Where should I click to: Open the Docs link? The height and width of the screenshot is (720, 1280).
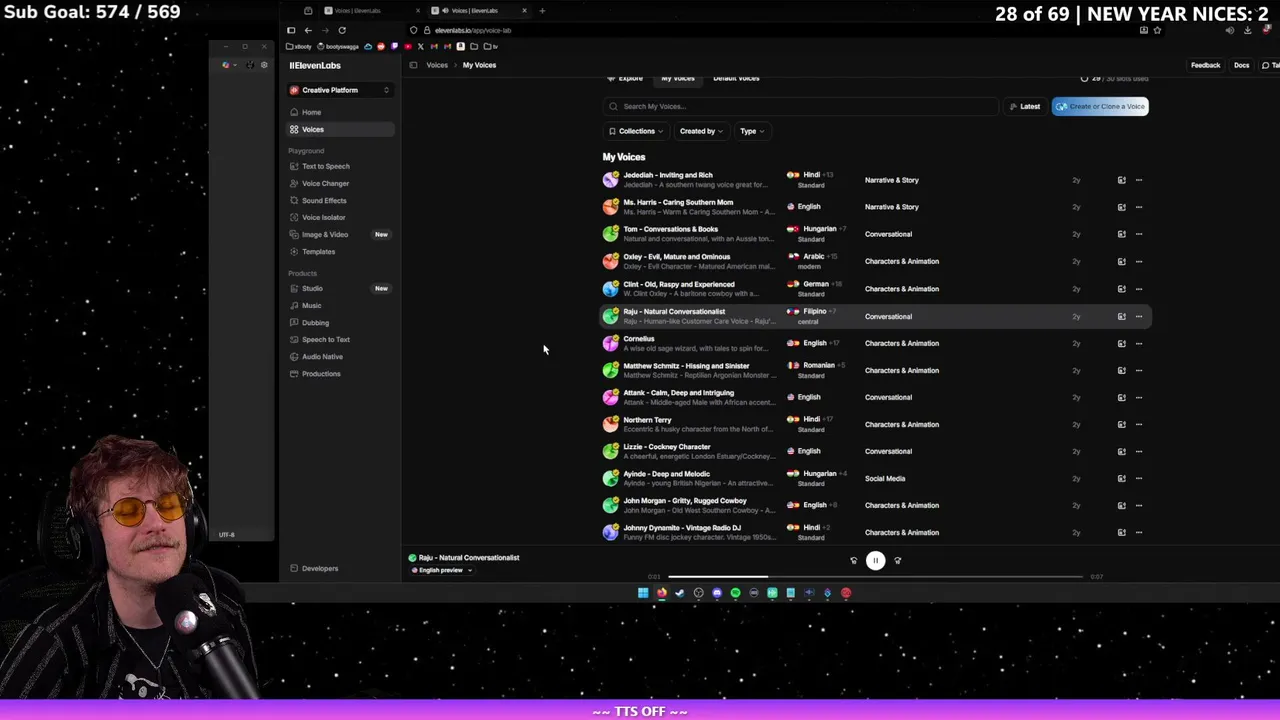point(1241,65)
